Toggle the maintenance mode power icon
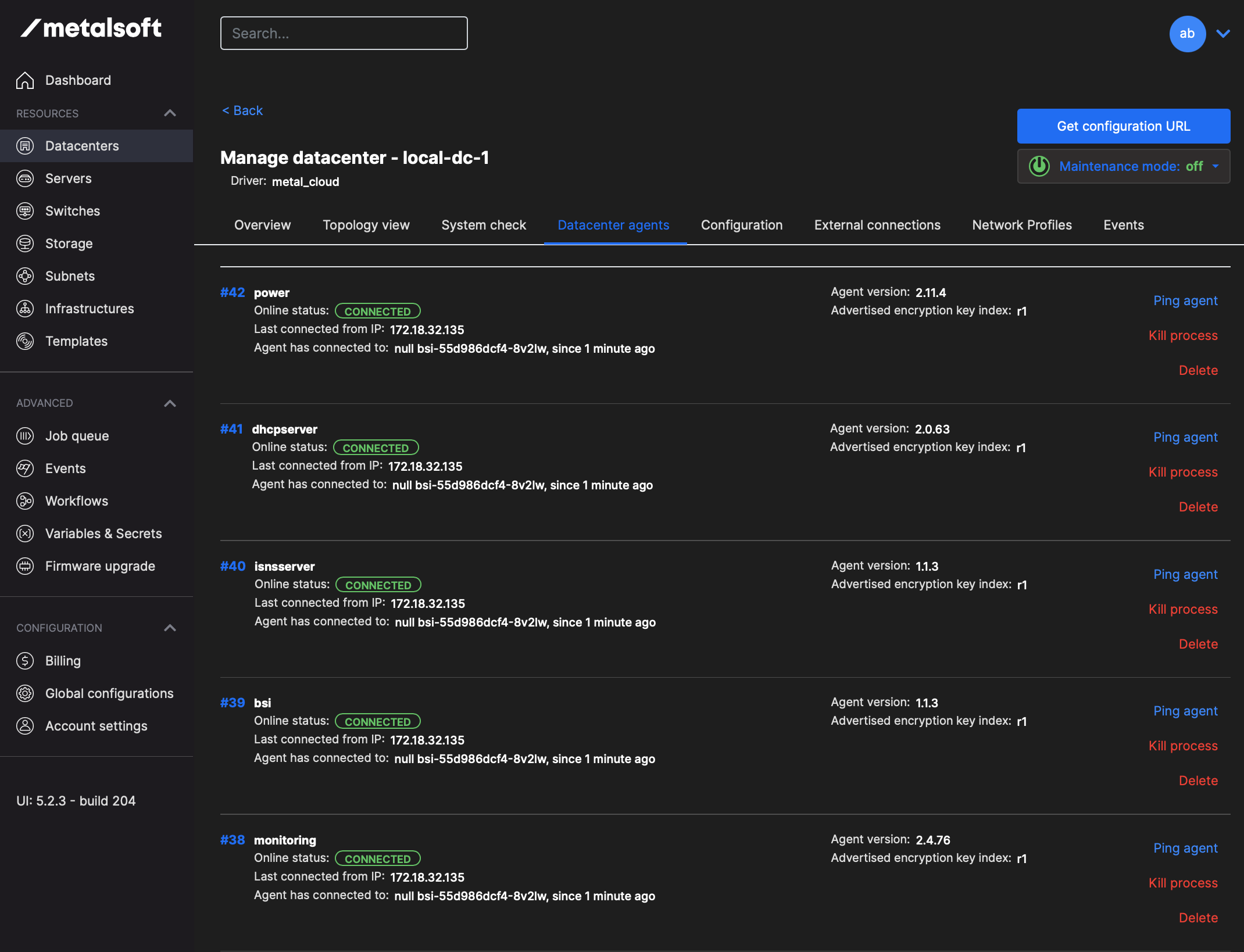The width and height of the screenshot is (1244, 952). pyautogui.click(x=1039, y=166)
